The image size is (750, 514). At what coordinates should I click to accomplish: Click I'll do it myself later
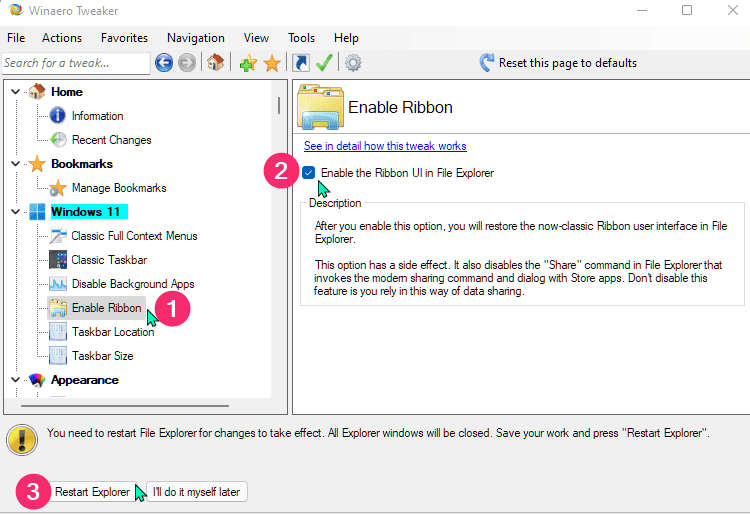(196, 492)
